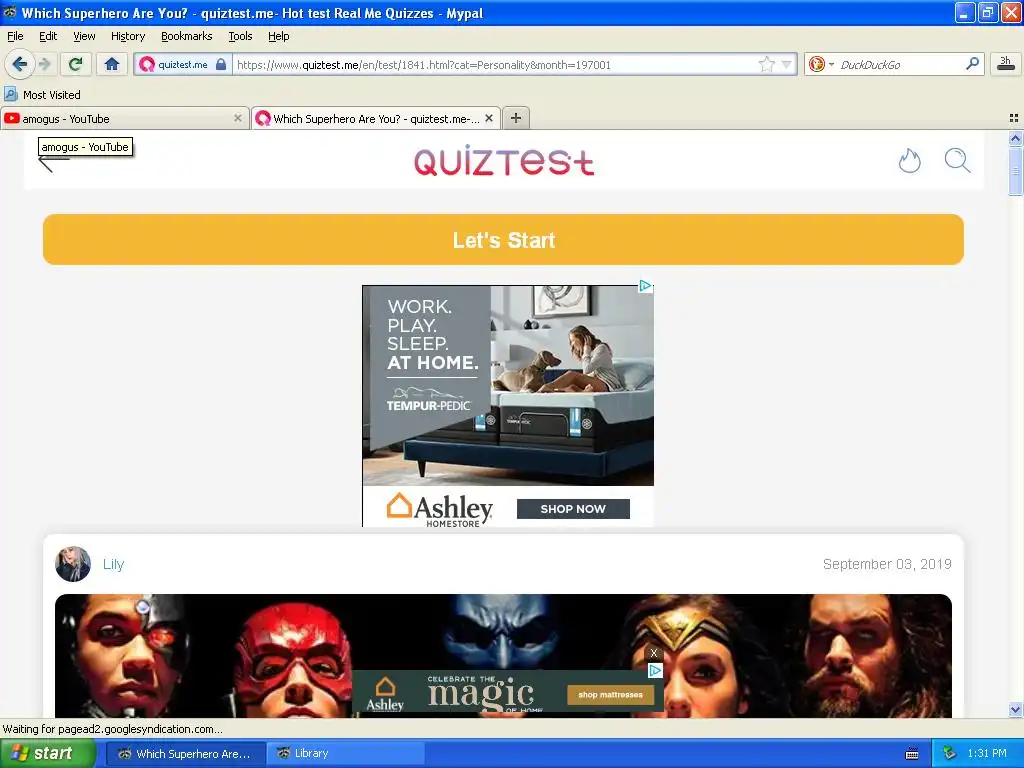The image size is (1024, 768).
Task: Click the URL address field
Action: 494,65
